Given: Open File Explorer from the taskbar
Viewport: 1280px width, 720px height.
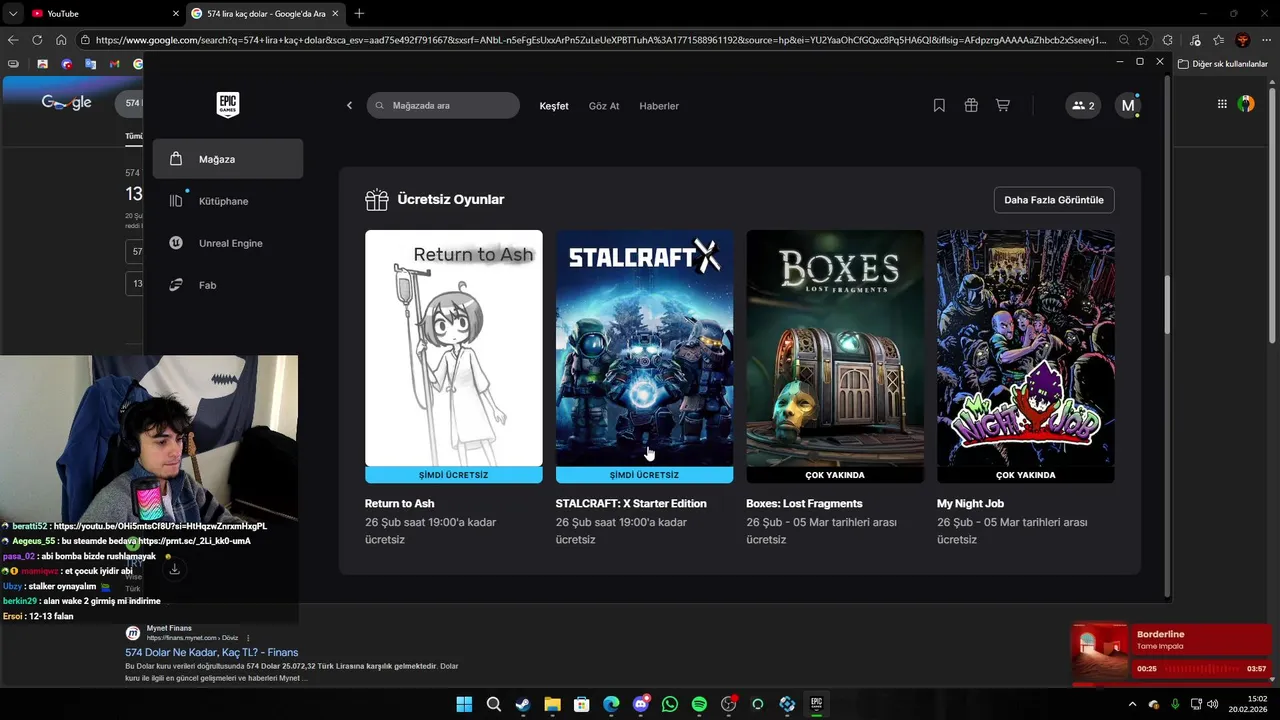Looking at the screenshot, I should coord(552,704).
